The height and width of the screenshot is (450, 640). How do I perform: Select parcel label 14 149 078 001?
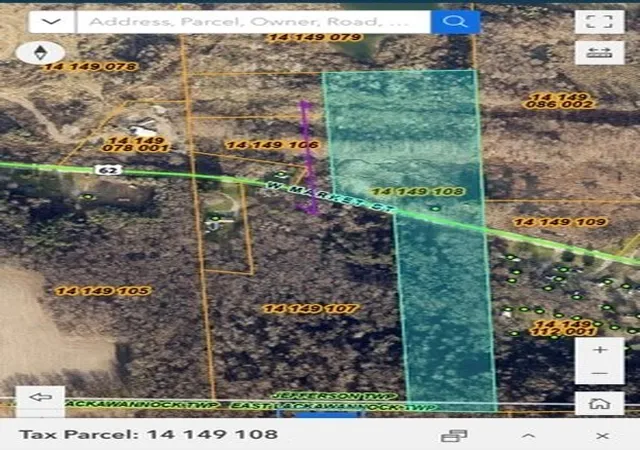pos(136,144)
